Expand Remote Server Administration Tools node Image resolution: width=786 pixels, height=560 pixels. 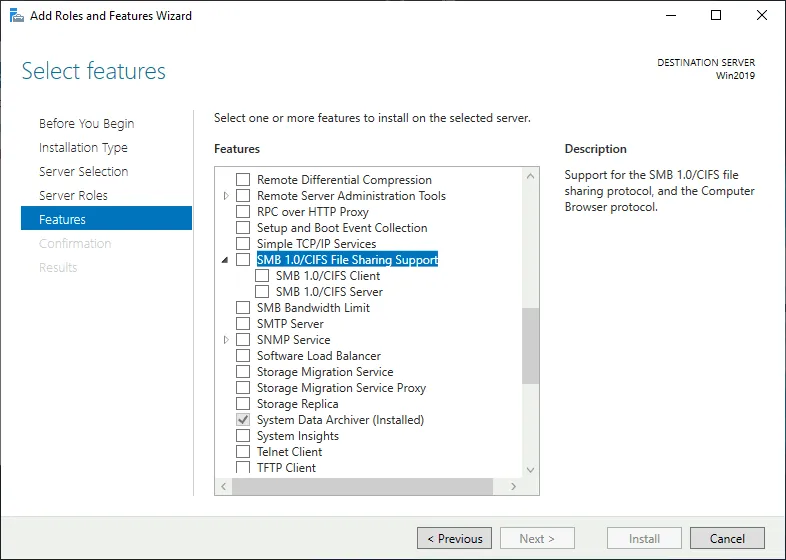tap(226, 196)
